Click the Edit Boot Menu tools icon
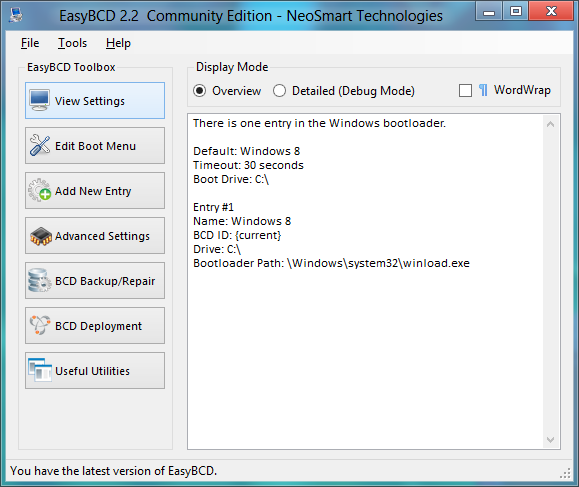Screen dimensions: 579x487 point(40,145)
